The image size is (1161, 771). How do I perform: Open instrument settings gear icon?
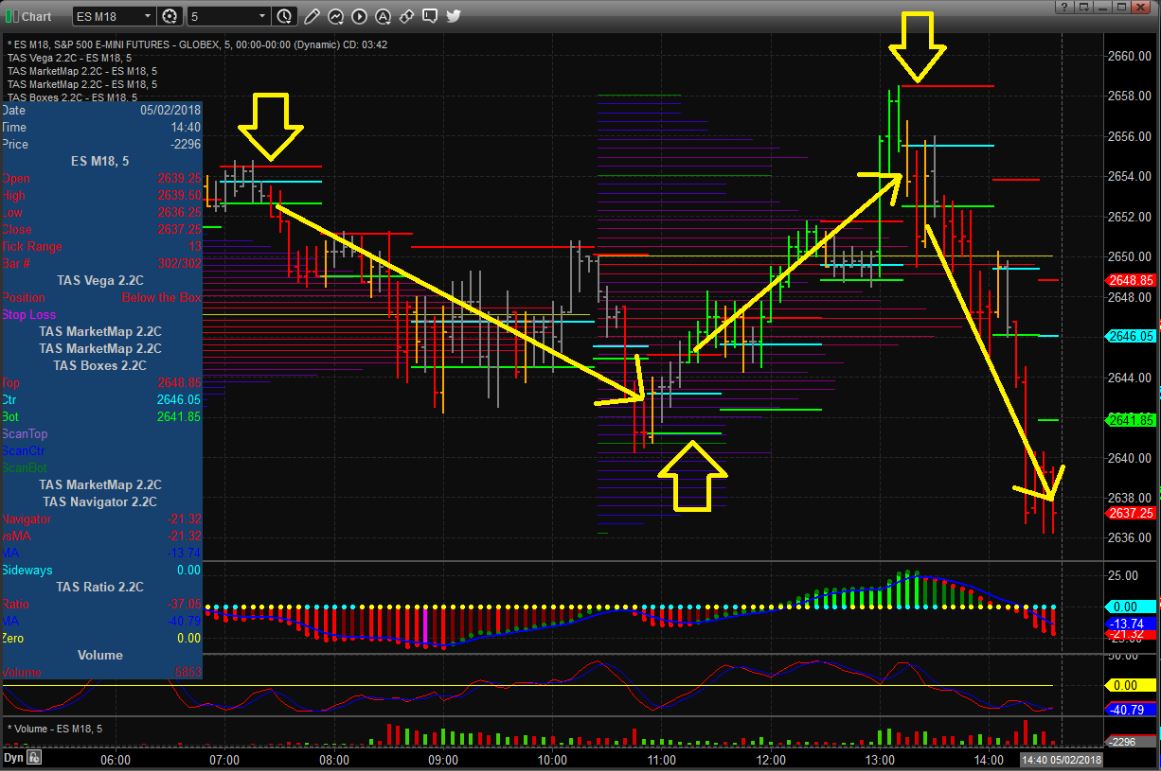coord(170,16)
